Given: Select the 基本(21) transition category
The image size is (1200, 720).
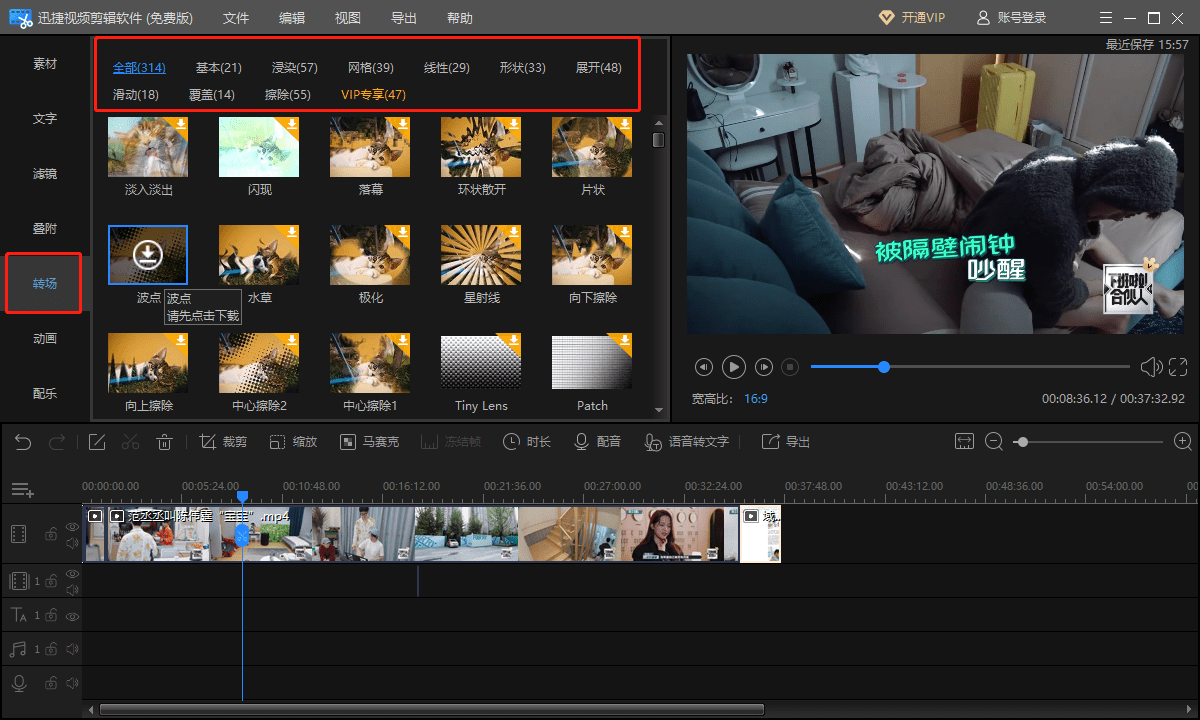Looking at the screenshot, I should click(219, 68).
